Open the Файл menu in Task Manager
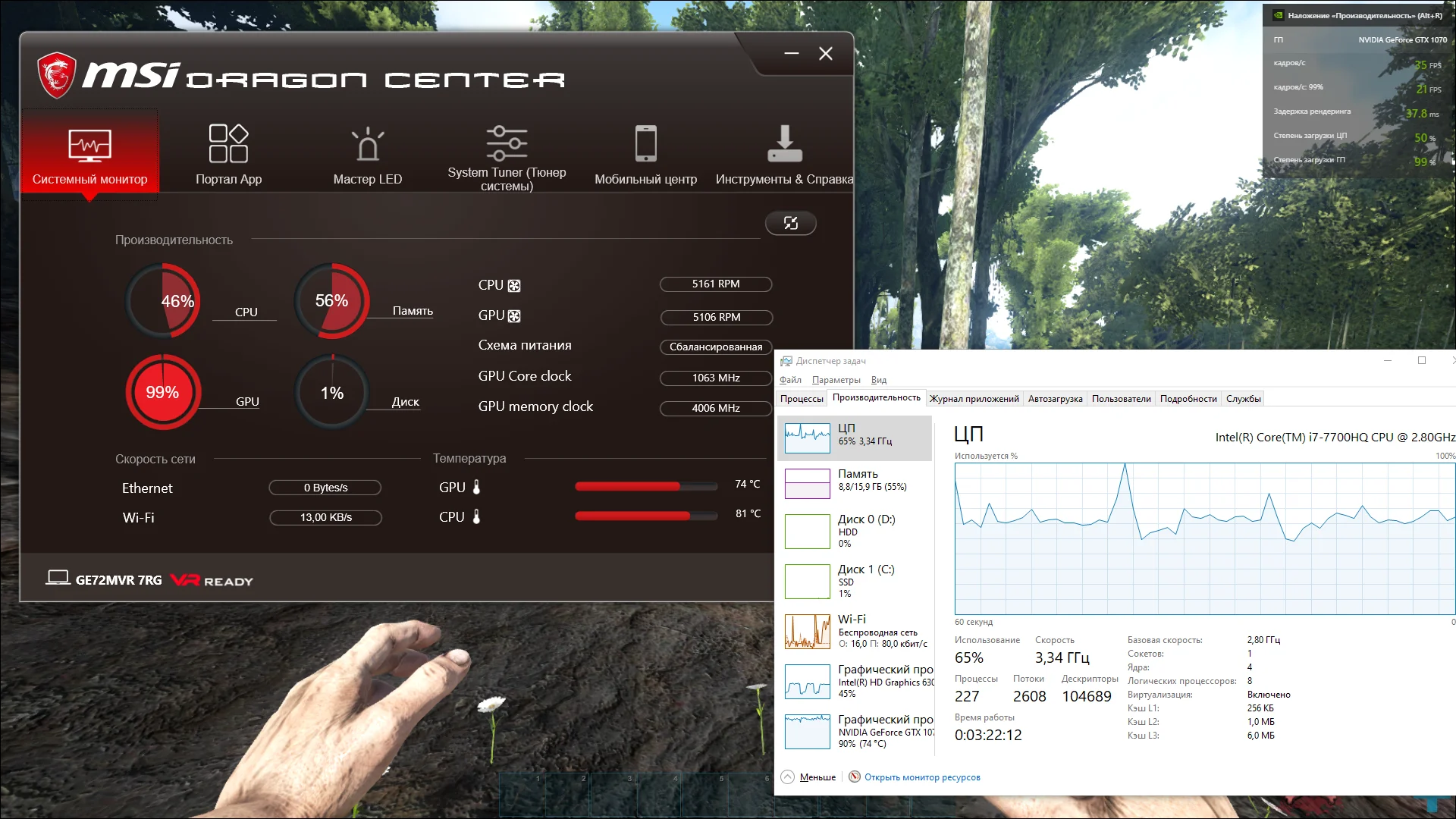 point(790,380)
